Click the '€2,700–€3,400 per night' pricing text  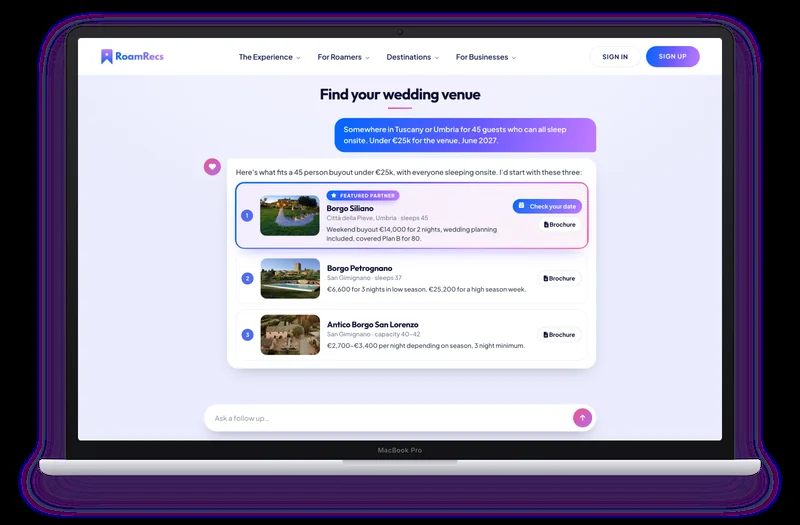[426, 345]
